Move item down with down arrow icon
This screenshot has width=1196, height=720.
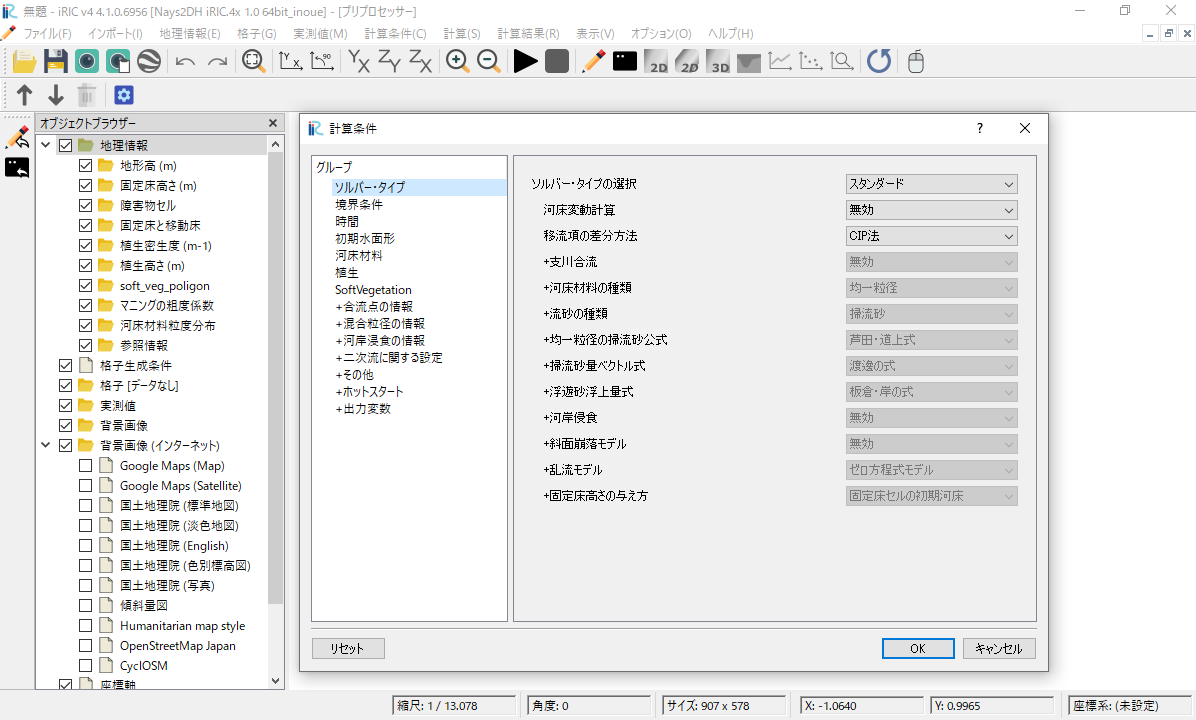tap(56, 95)
